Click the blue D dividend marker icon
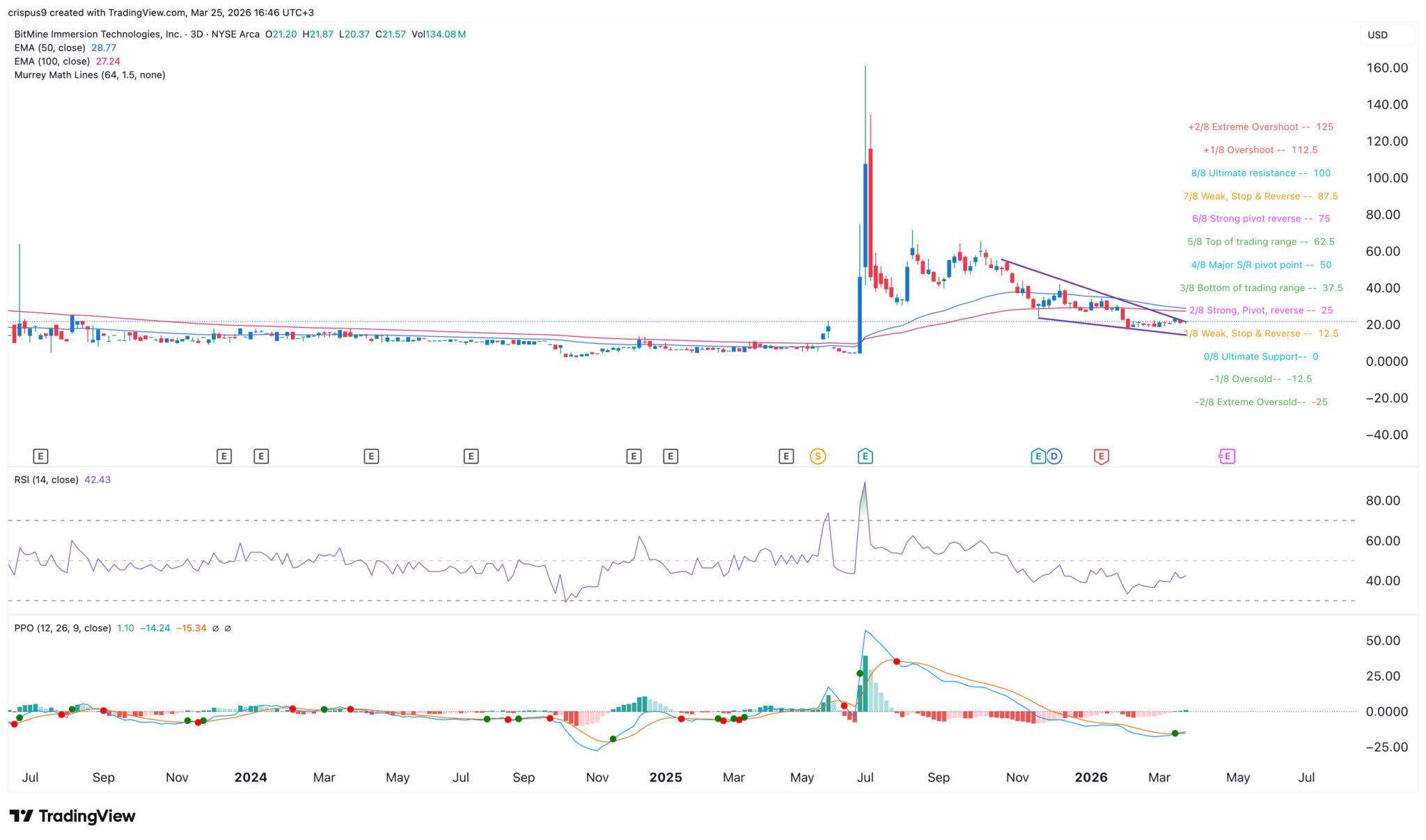 1056,456
